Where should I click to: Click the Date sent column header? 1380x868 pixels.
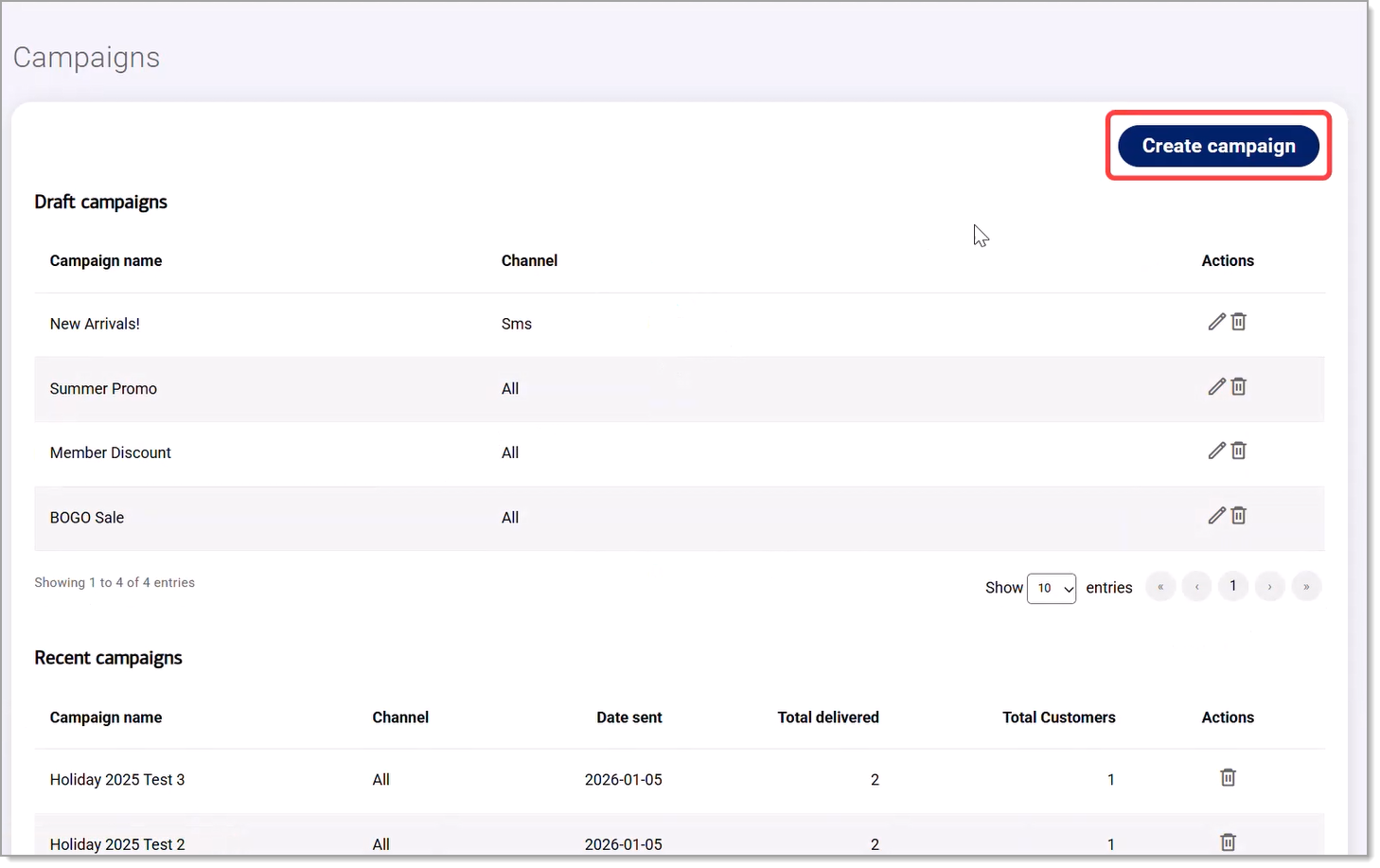point(629,717)
